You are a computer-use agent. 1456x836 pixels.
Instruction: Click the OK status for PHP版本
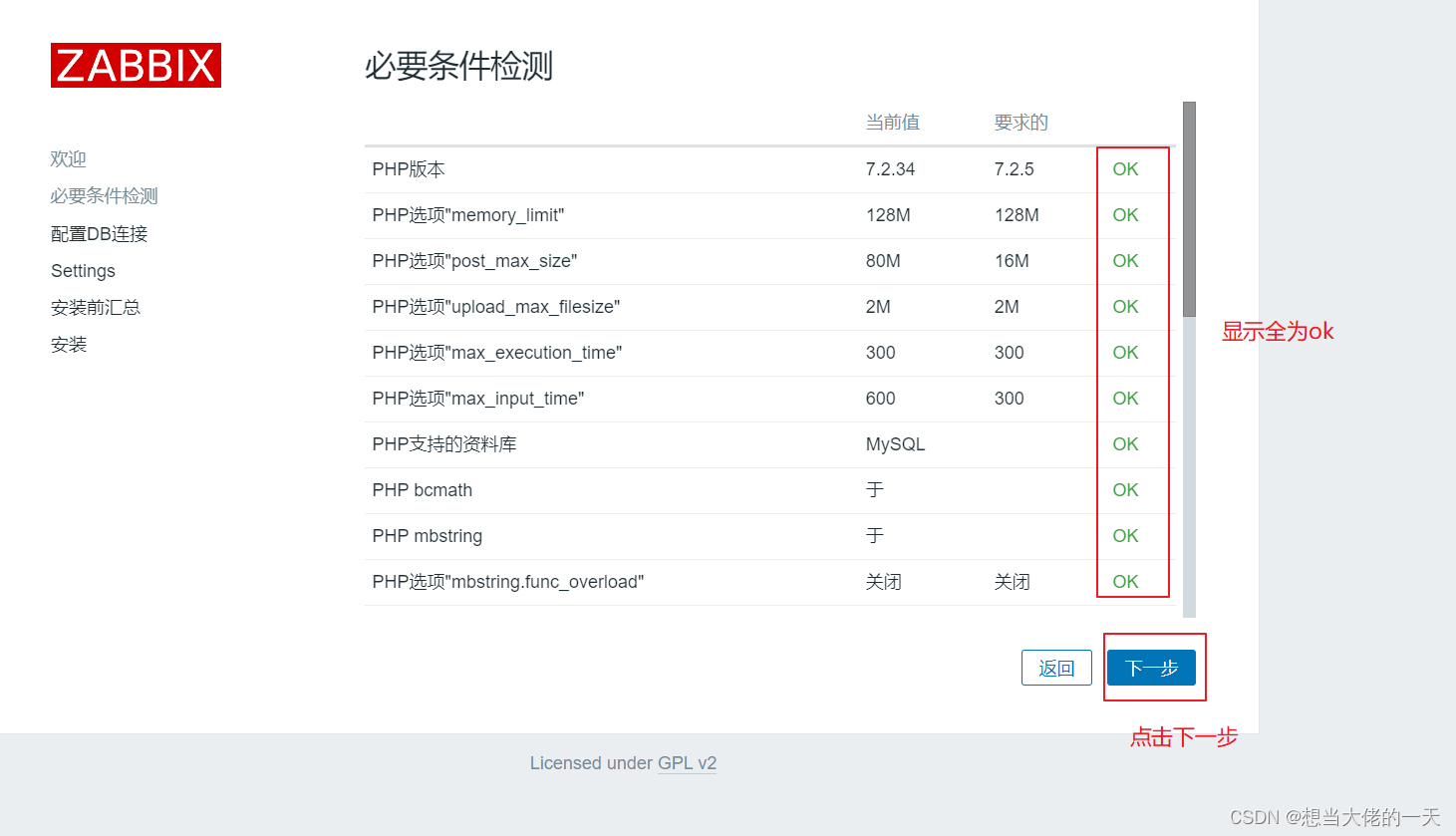[x=1125, y=169]
